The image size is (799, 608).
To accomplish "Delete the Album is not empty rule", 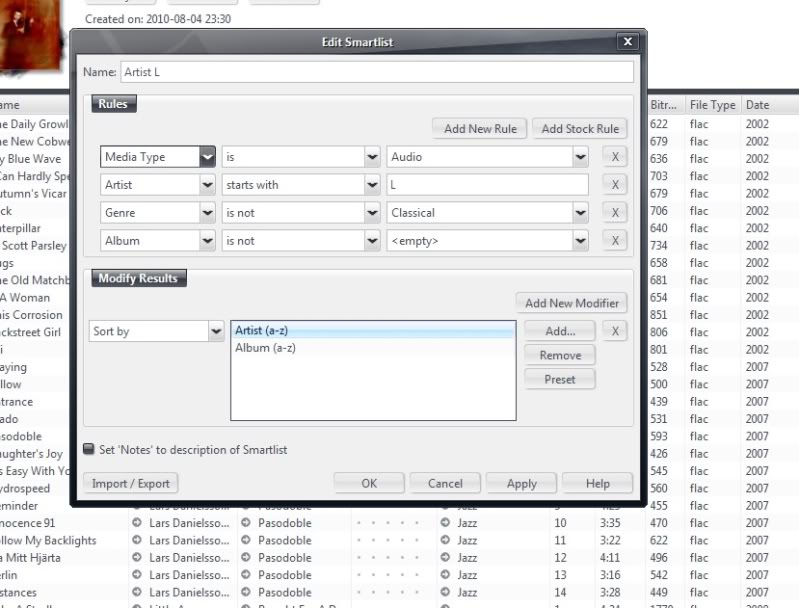I will (x=615, y=241).
